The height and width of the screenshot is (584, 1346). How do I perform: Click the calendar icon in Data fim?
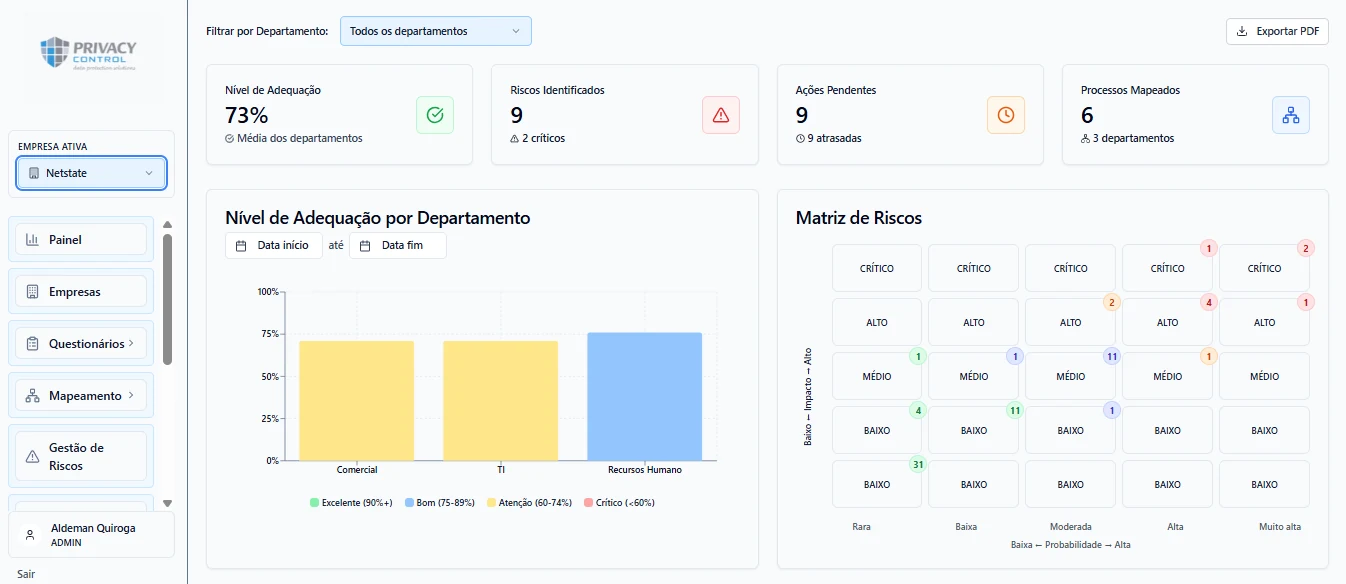[365, 246]
